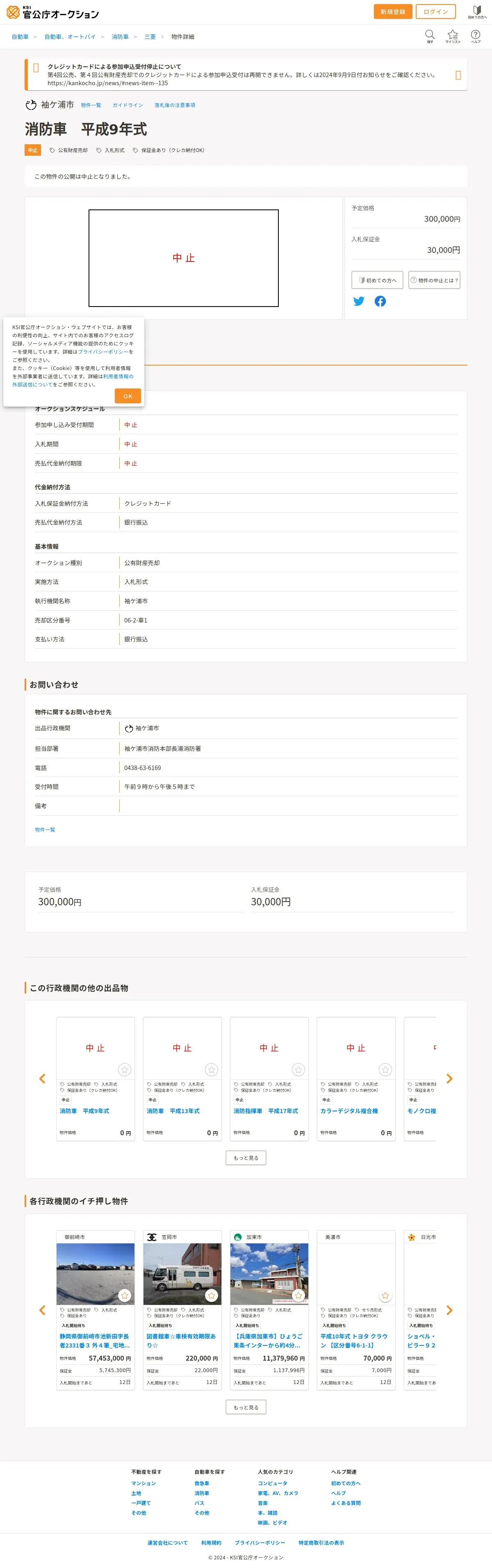
Task: Open the マイリスト star icon
Action: pos(452,36)
